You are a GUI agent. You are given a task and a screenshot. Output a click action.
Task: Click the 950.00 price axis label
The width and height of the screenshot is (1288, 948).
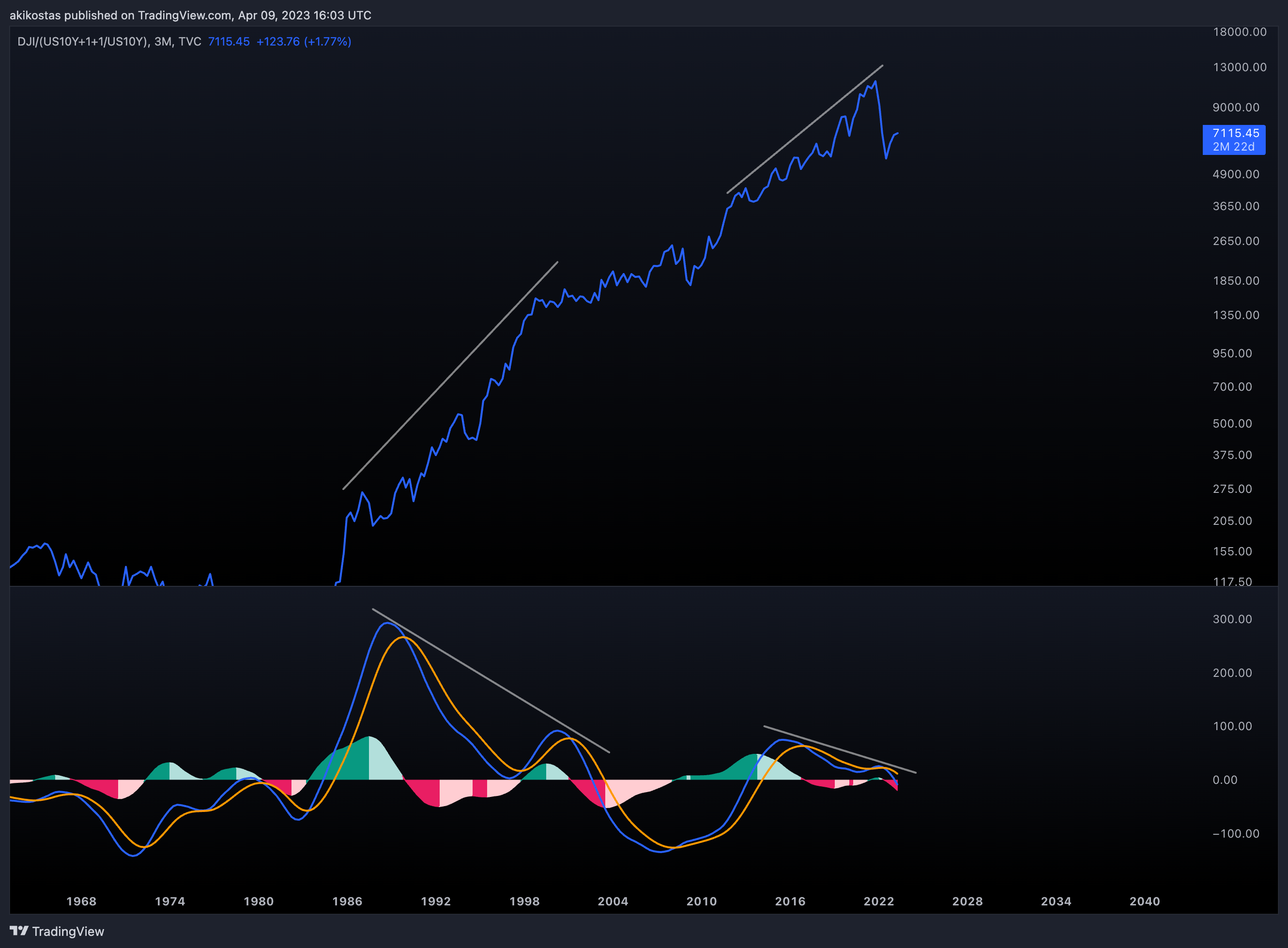[1232, 353]
